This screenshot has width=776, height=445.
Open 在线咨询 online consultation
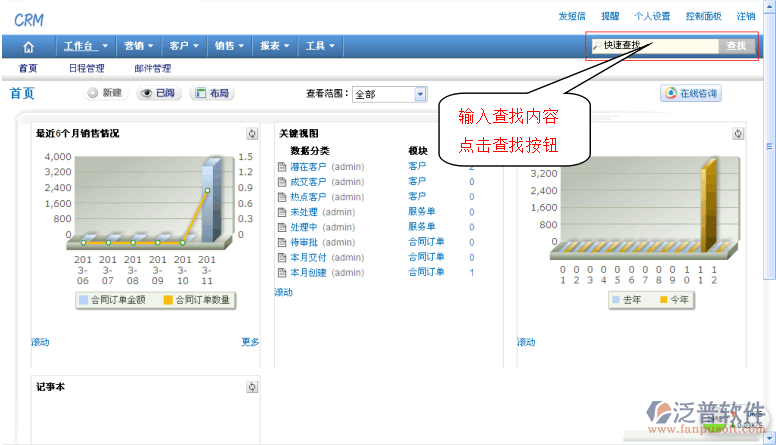(x=690, y=93)
